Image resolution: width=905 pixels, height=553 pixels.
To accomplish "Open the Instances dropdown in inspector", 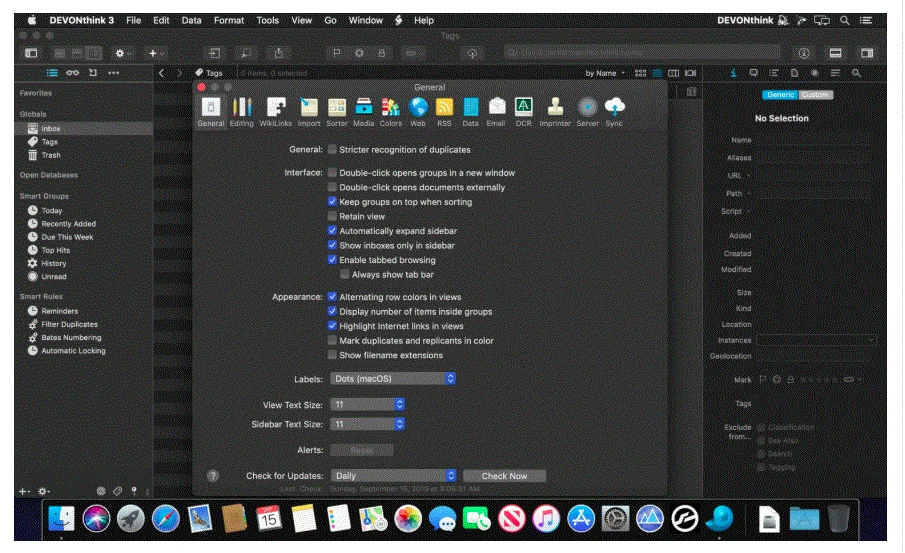I will tap(816, 341).
